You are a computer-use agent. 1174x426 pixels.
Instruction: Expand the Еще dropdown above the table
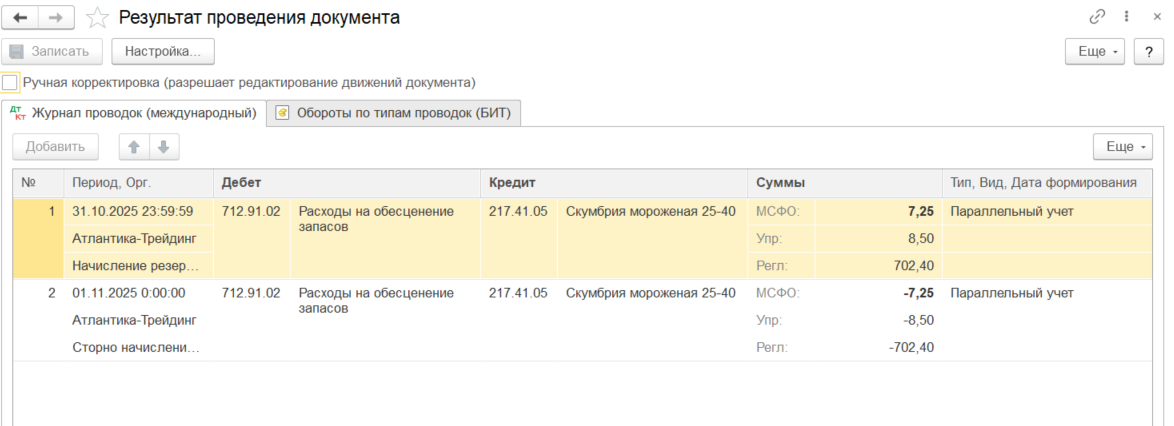coord(1123,147)
